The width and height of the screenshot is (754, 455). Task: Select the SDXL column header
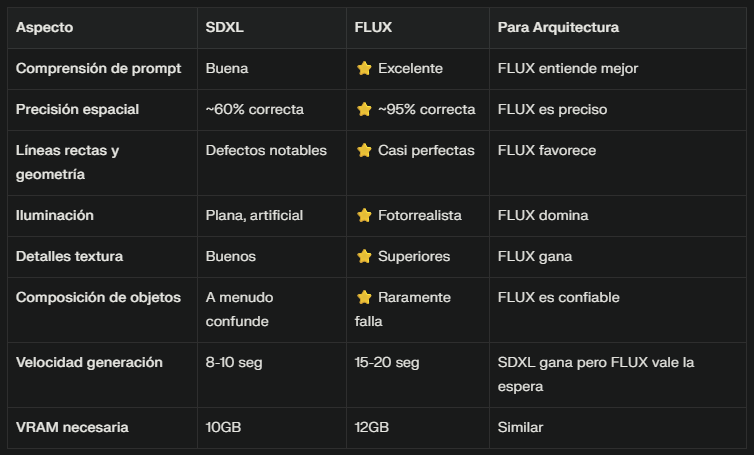click(x=224, y=27)
